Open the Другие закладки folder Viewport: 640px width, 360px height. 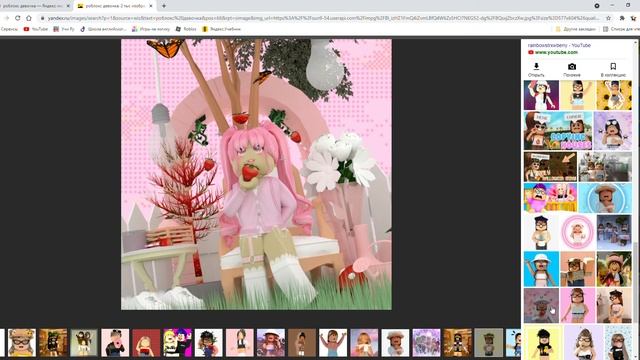click(576, 29)
